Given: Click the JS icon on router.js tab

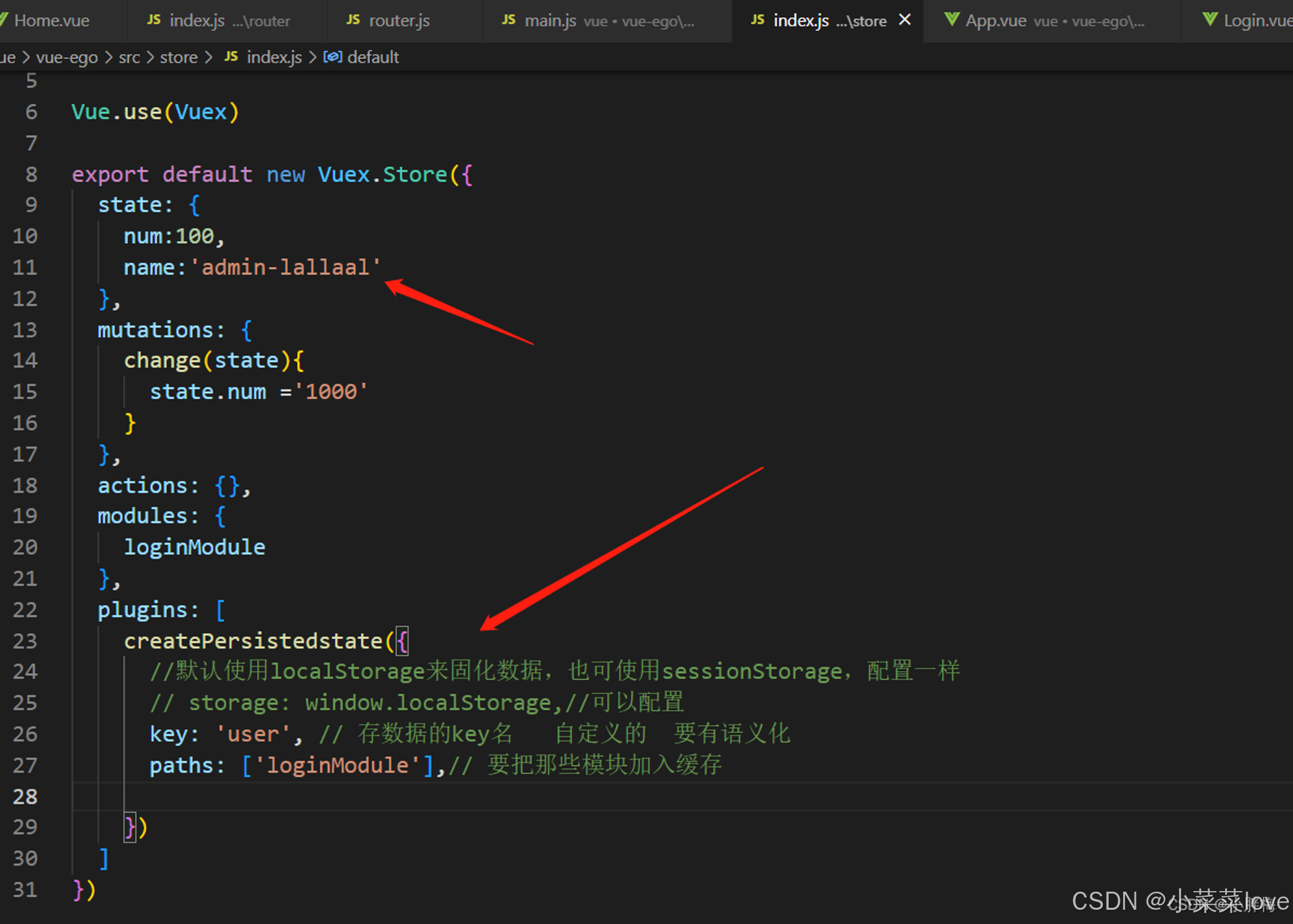Looking at the screenshot, I should [353, 20].
